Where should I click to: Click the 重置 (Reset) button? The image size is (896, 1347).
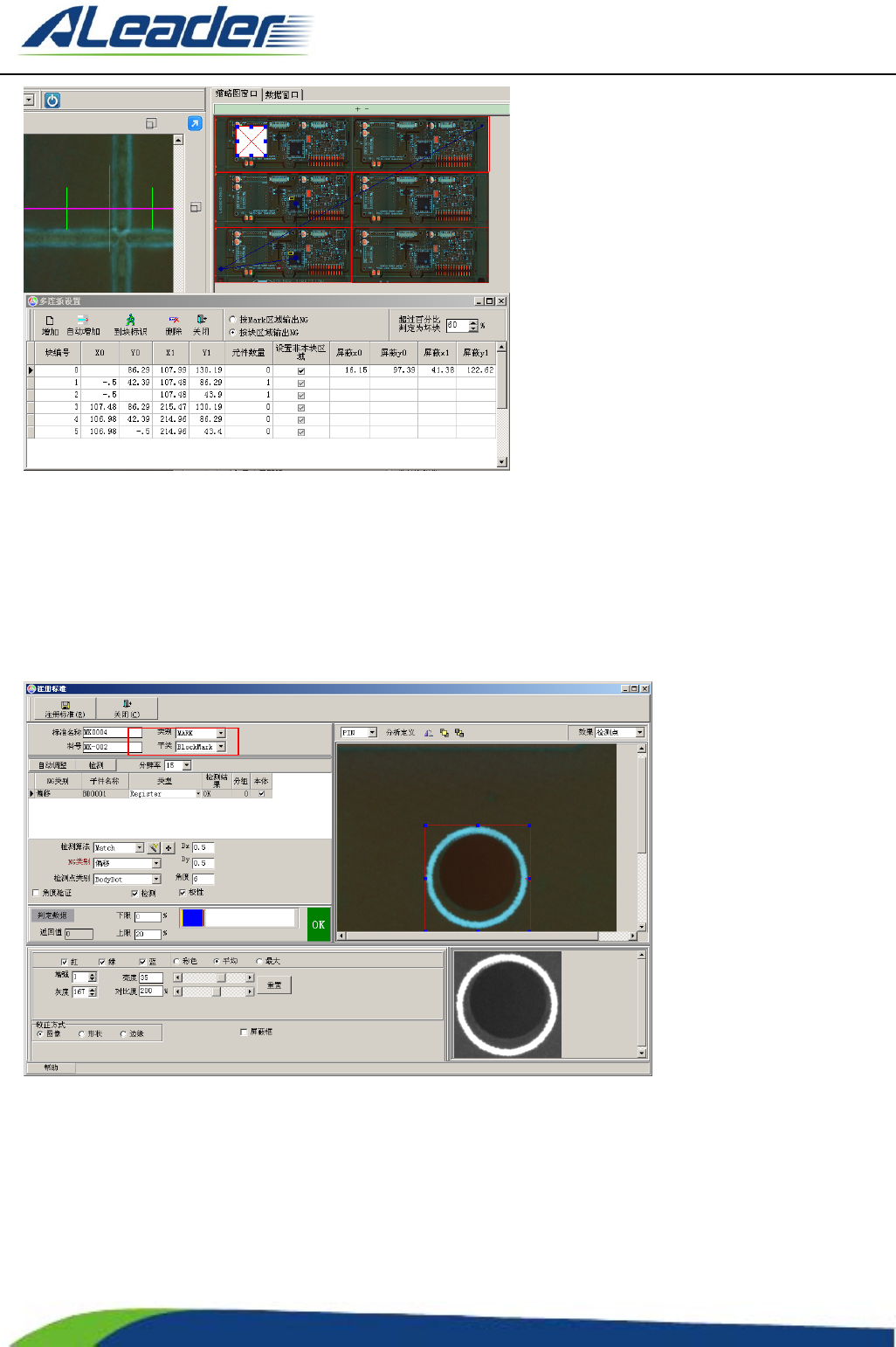pos(274,985)
